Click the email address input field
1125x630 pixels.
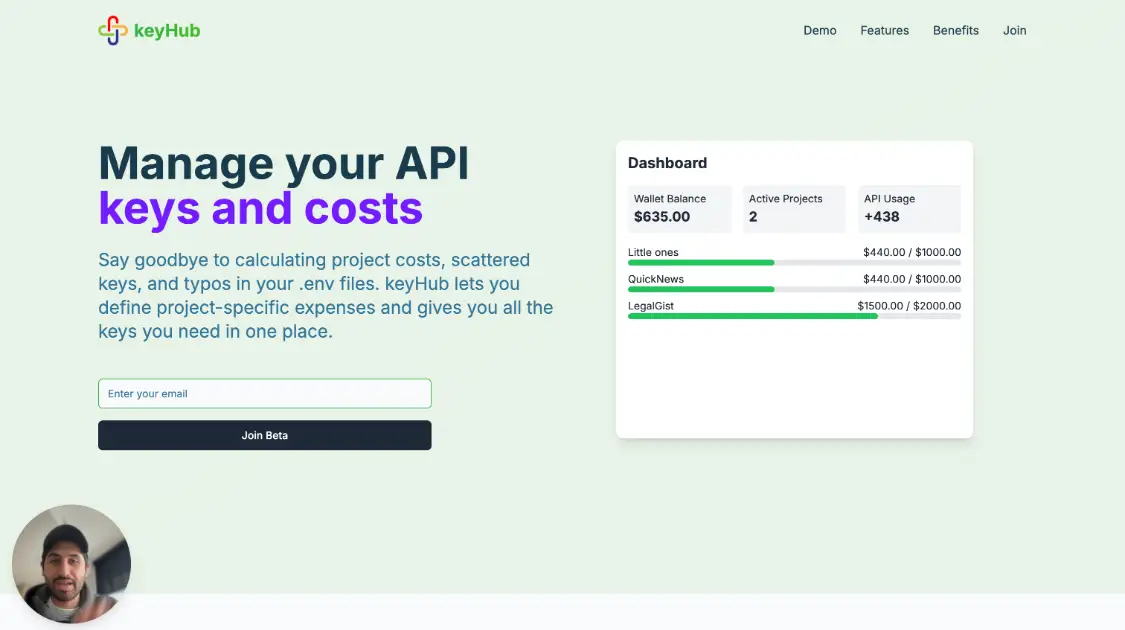click(x=264, y=393)
